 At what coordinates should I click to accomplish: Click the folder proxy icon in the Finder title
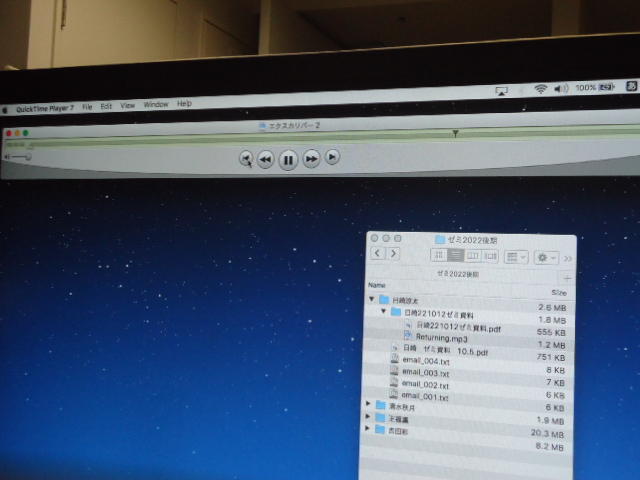point(440,239)
